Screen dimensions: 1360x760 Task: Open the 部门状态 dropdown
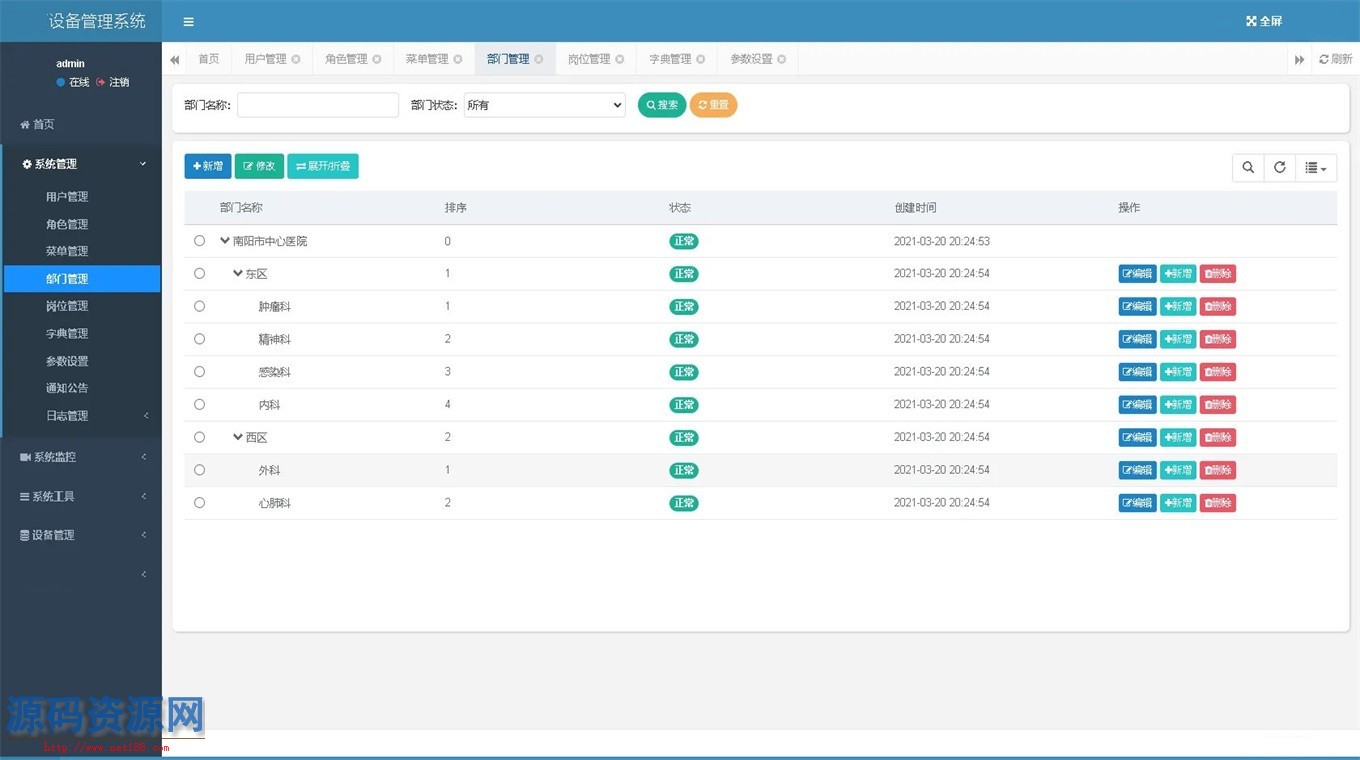point(545,105)
